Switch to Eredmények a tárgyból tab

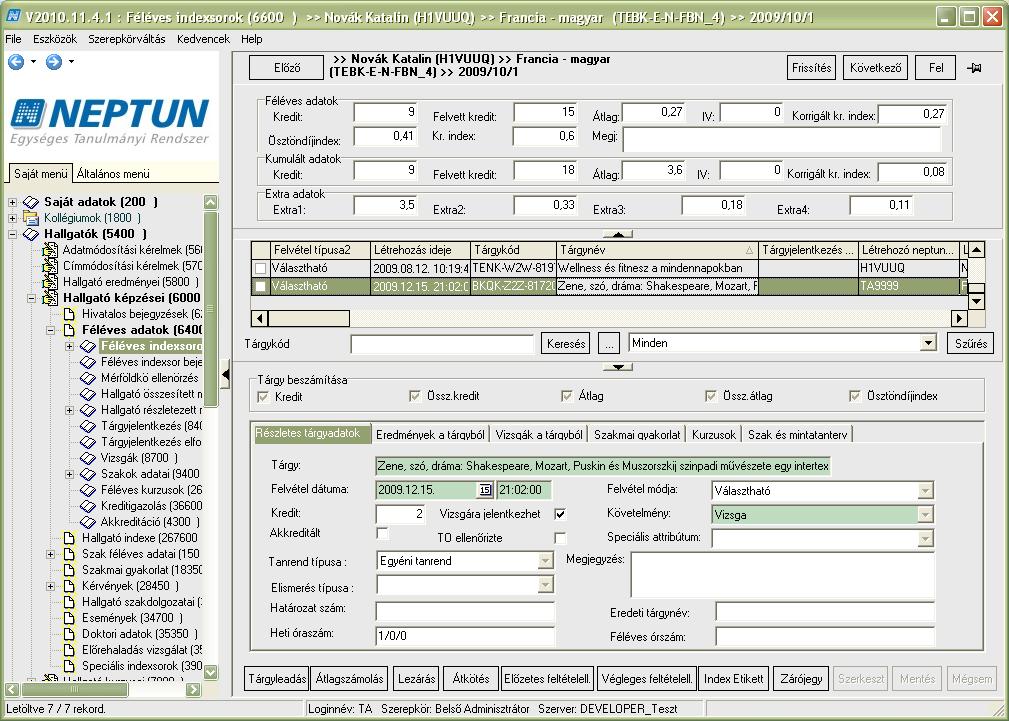click(430, 435)
